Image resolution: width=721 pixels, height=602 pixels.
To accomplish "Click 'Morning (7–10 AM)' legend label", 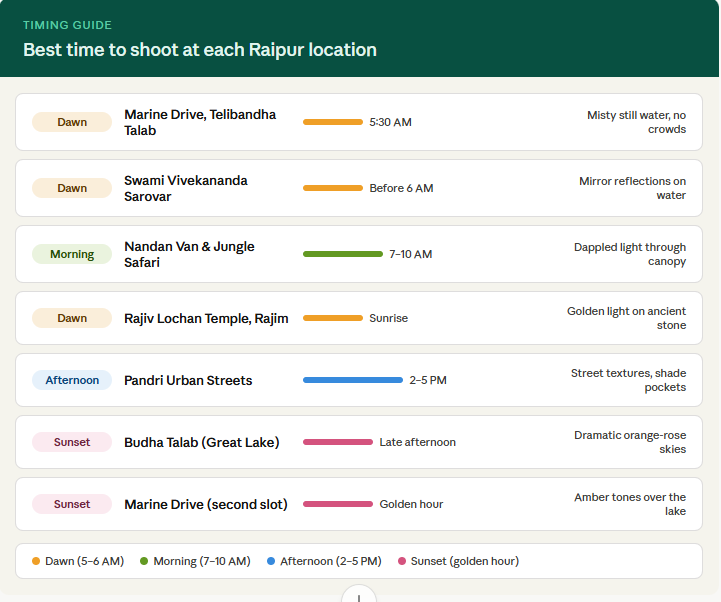I will (202, 561).
